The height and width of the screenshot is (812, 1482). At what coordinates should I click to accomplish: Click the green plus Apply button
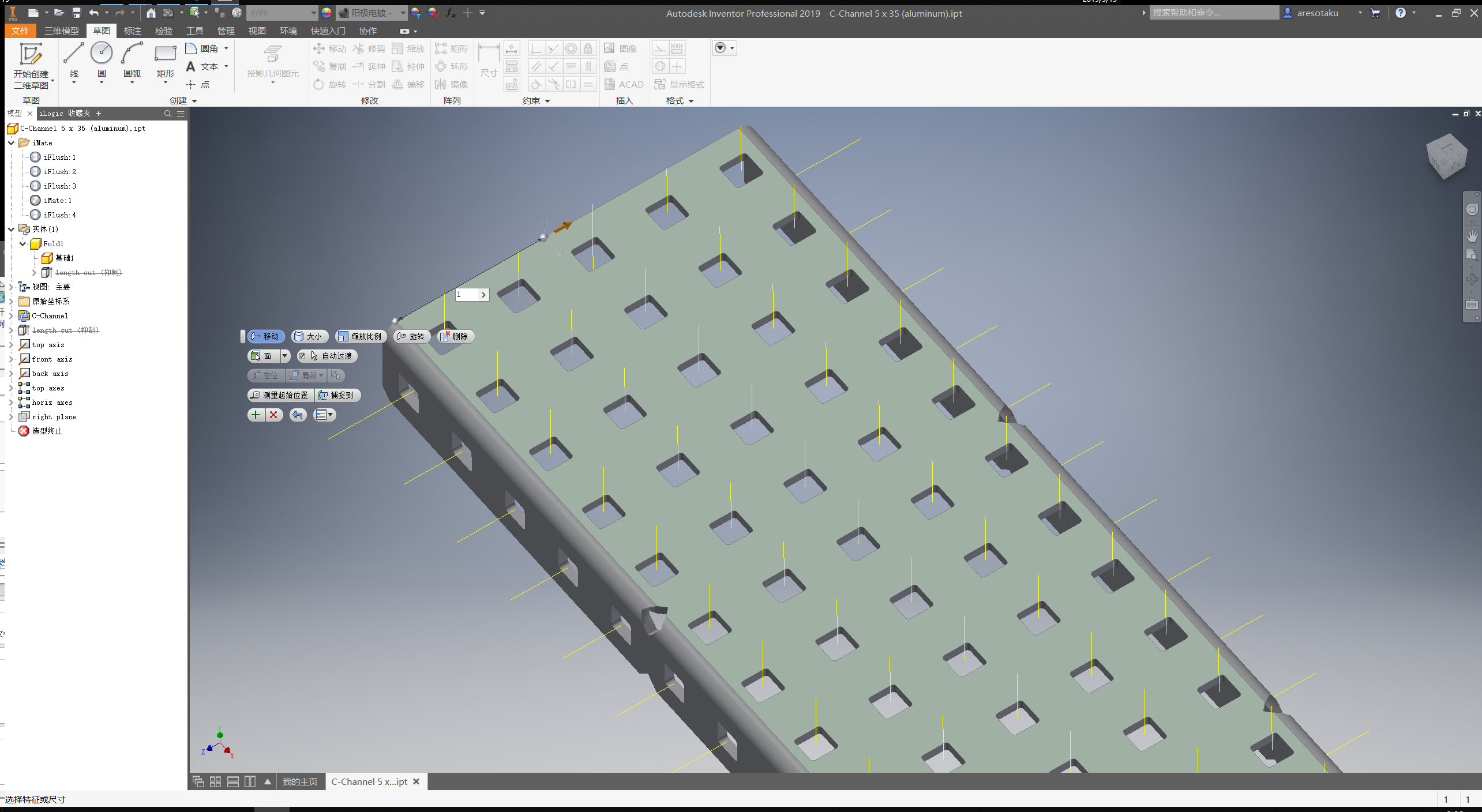click(256, 415)
